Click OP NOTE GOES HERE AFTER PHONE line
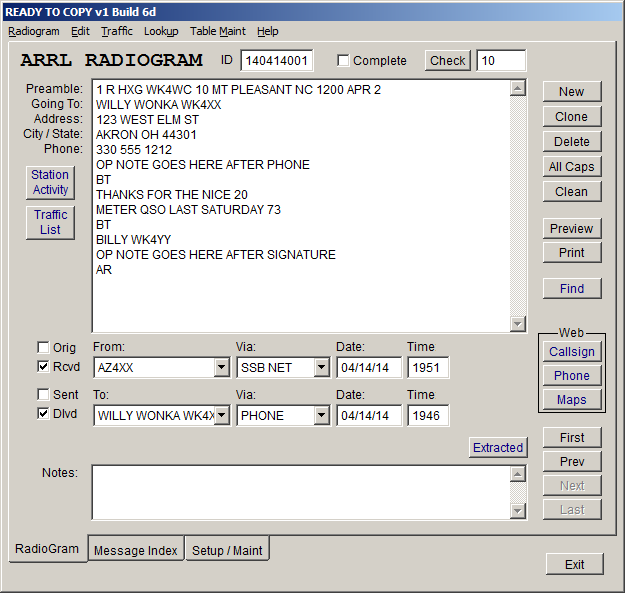625x593 pixels. (203, 165)
